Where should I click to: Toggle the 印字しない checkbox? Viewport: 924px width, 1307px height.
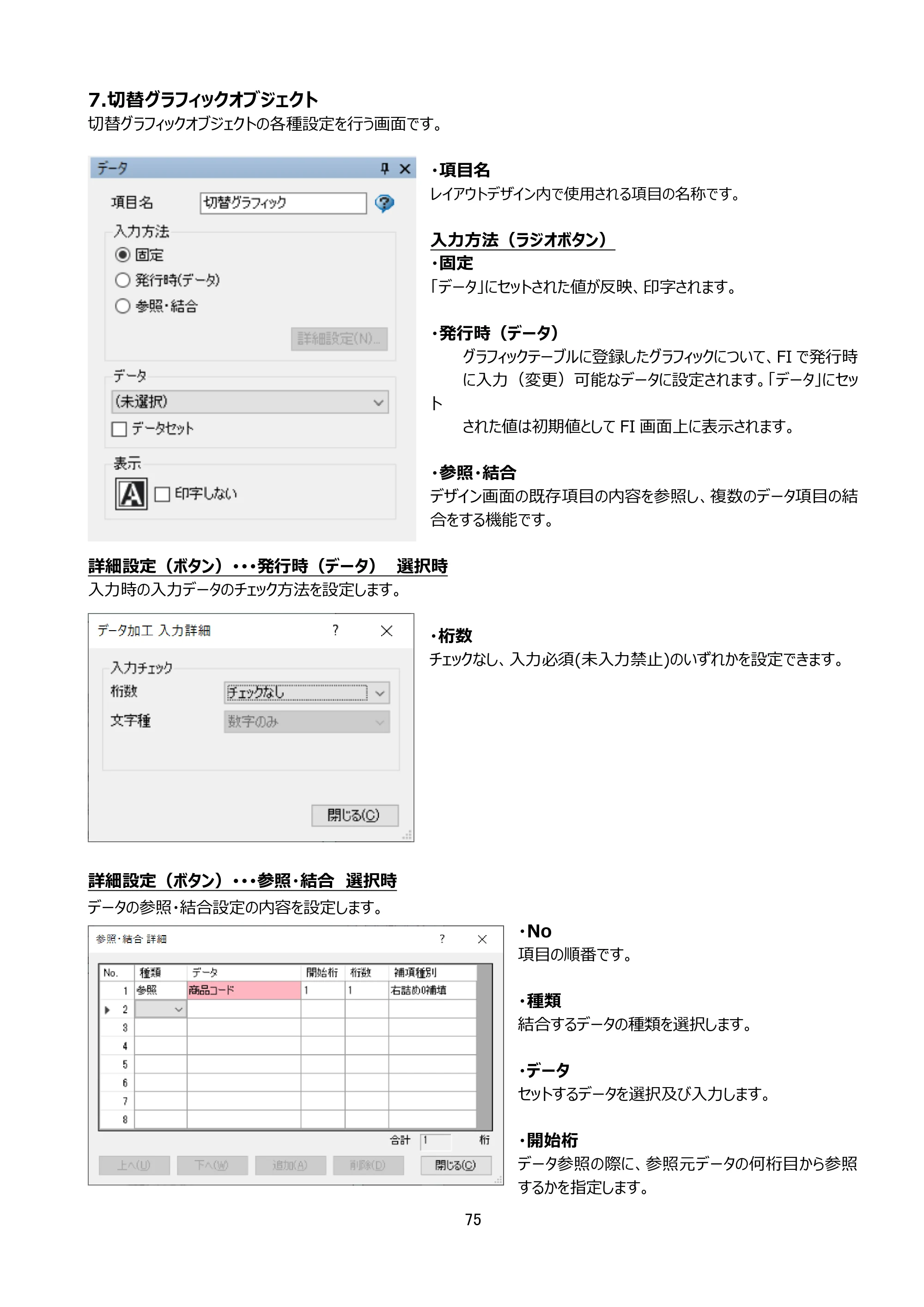coord(162,494)
